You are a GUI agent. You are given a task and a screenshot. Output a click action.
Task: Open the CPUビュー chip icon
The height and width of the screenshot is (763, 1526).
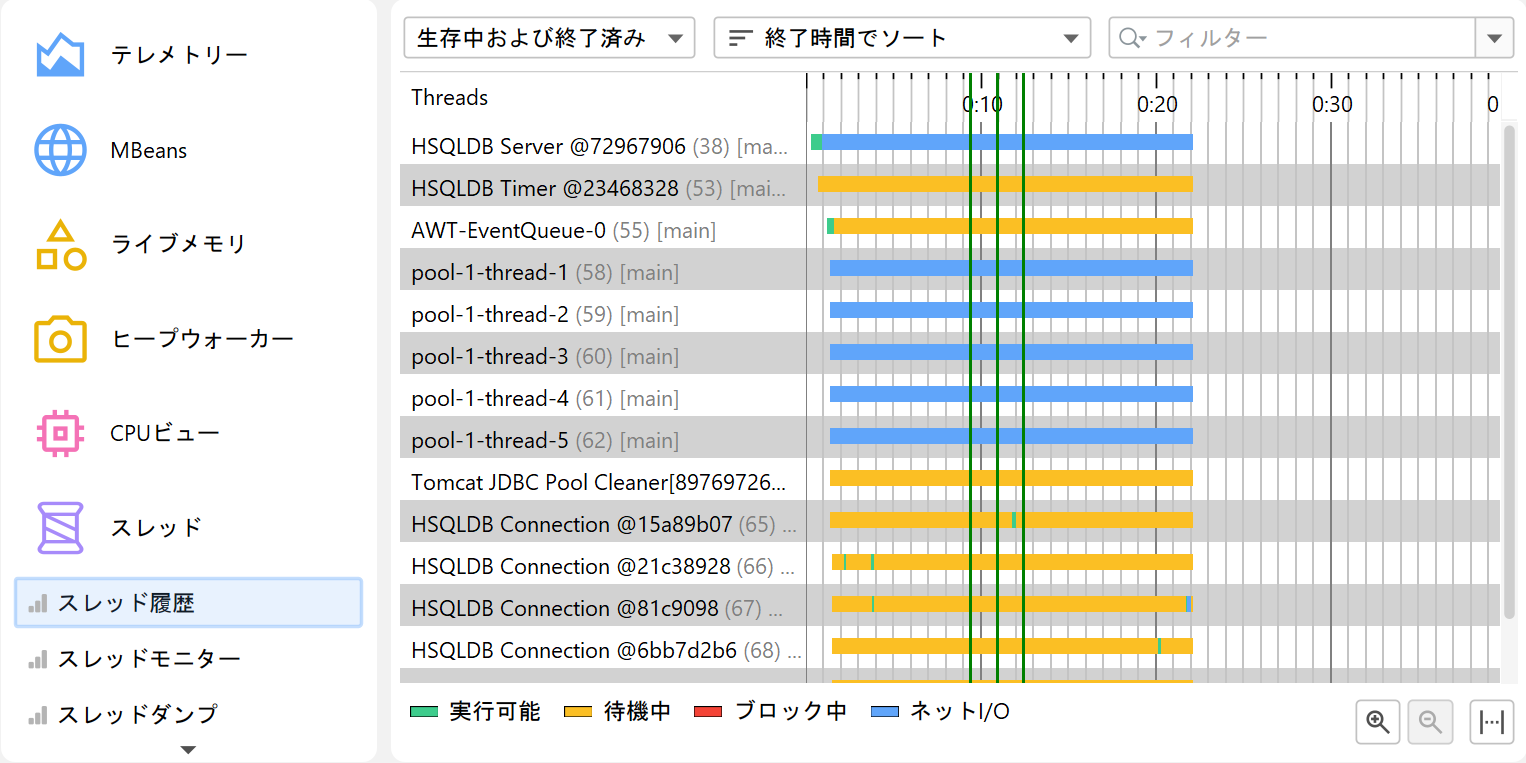click(60, 433)
